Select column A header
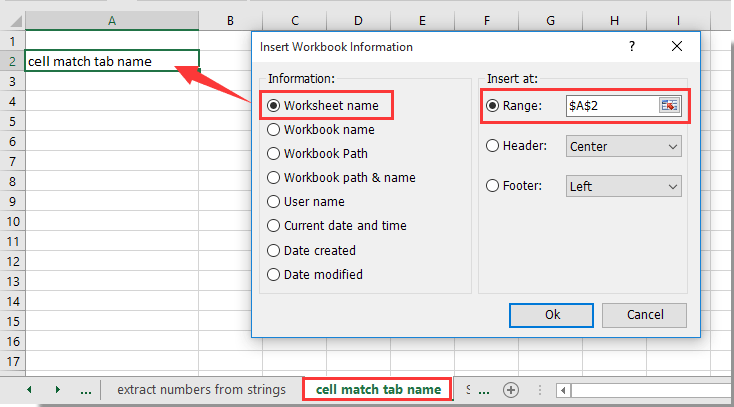 (112, 21)
